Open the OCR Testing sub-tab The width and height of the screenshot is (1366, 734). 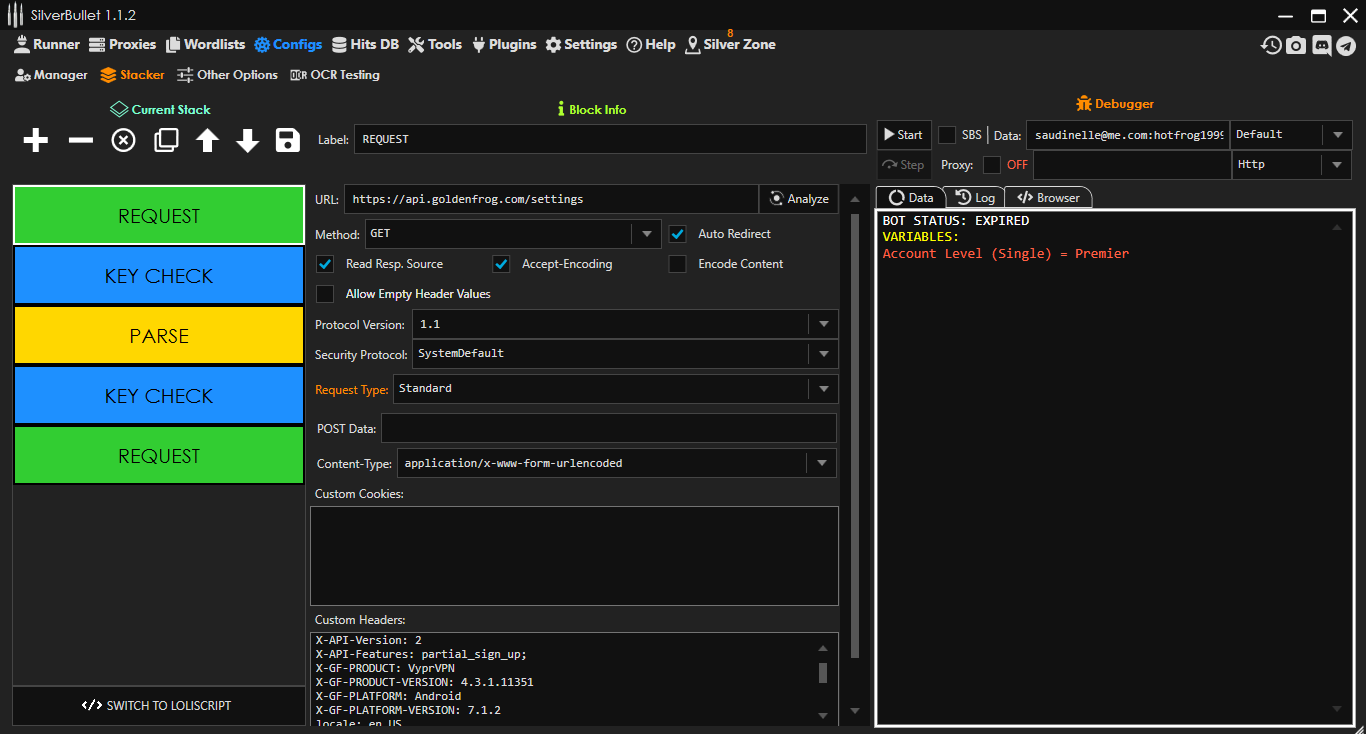pos(334,75)
